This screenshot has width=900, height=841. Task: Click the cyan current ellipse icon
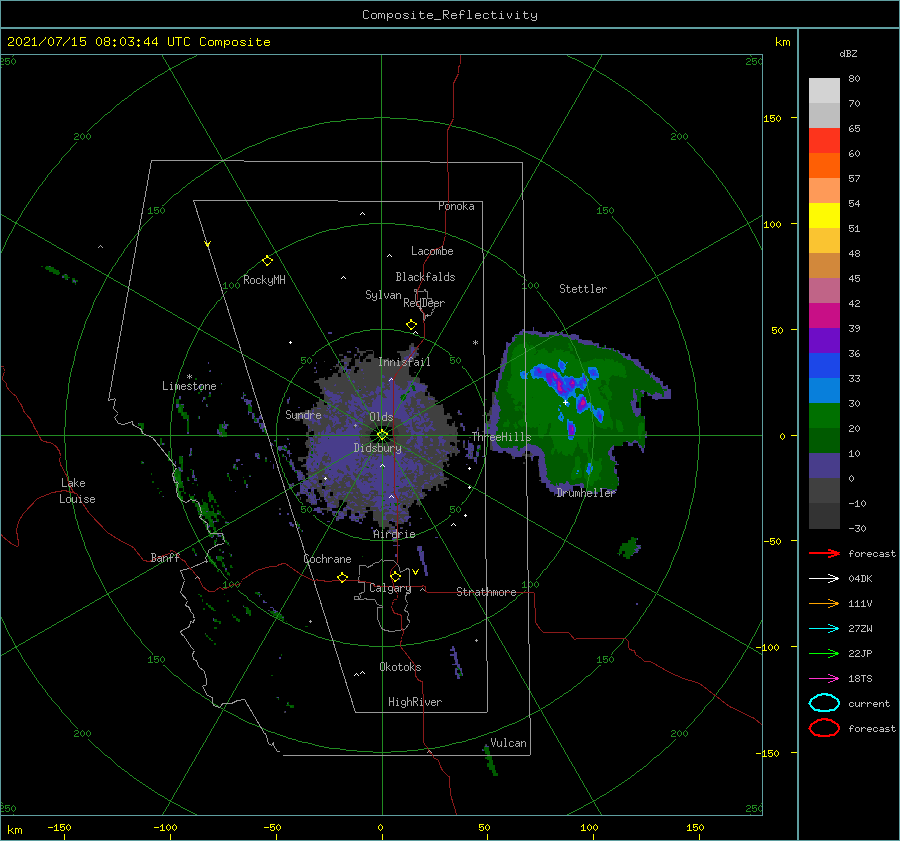tap(824, 703)
